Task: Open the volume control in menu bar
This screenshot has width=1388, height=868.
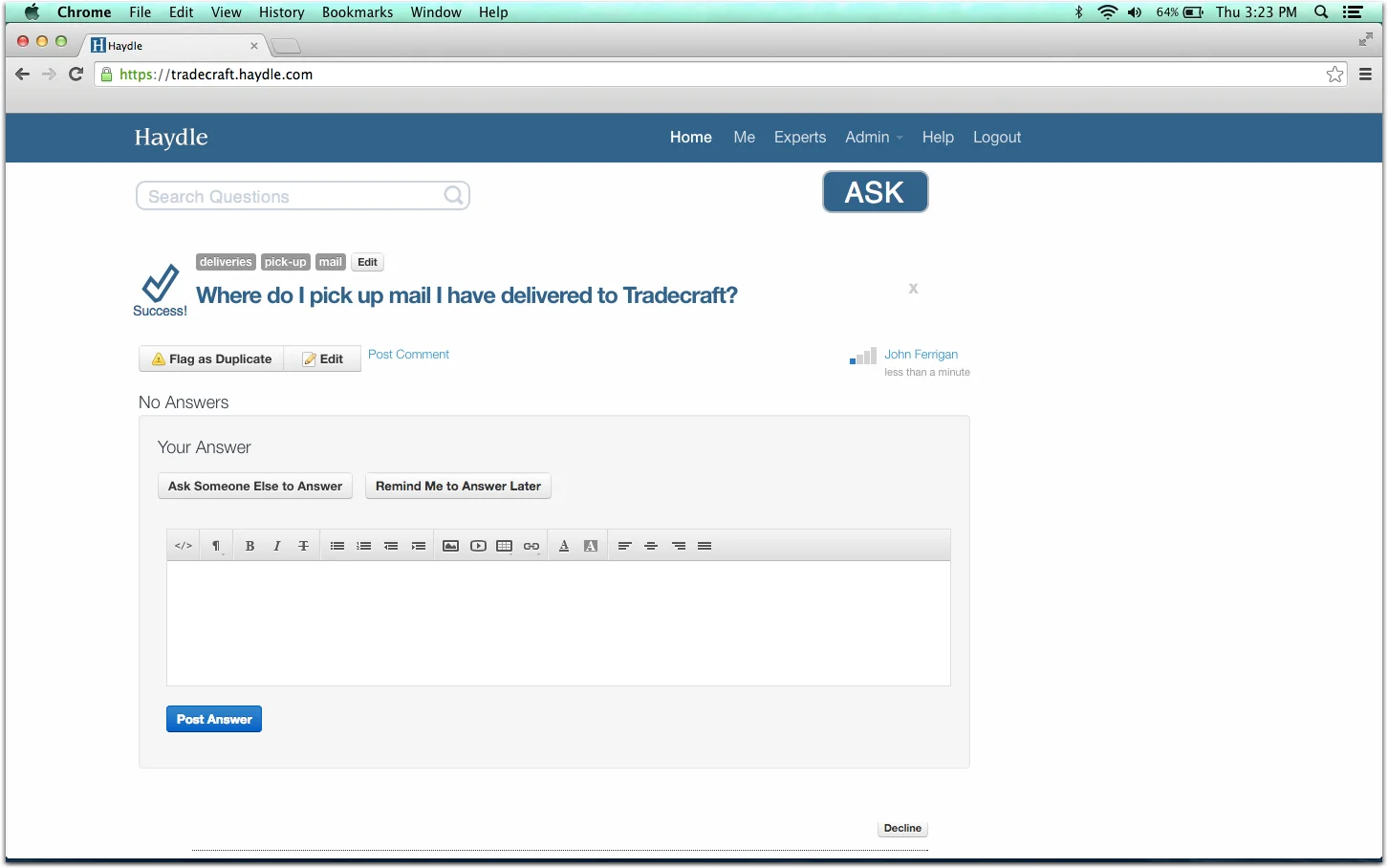Action: pos(1135,12)
